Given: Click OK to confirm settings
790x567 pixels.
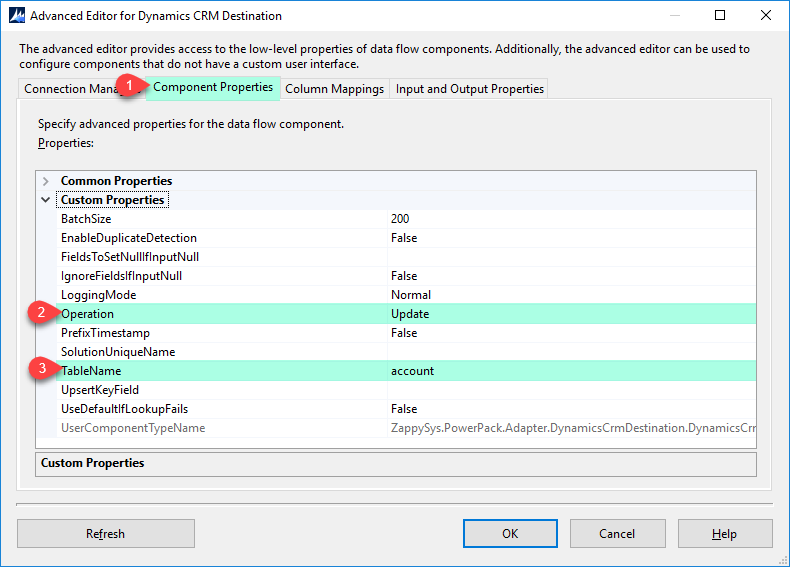Looking at the screenshot, I should pos(510,534).
